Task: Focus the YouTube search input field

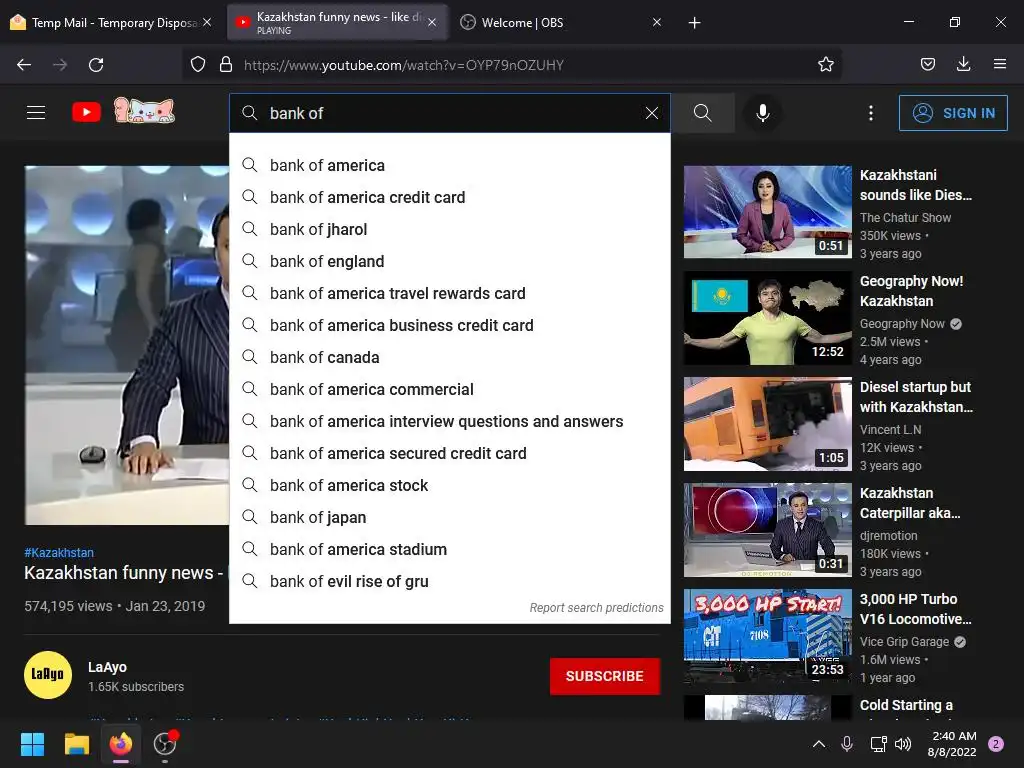Action: point(451,113)
